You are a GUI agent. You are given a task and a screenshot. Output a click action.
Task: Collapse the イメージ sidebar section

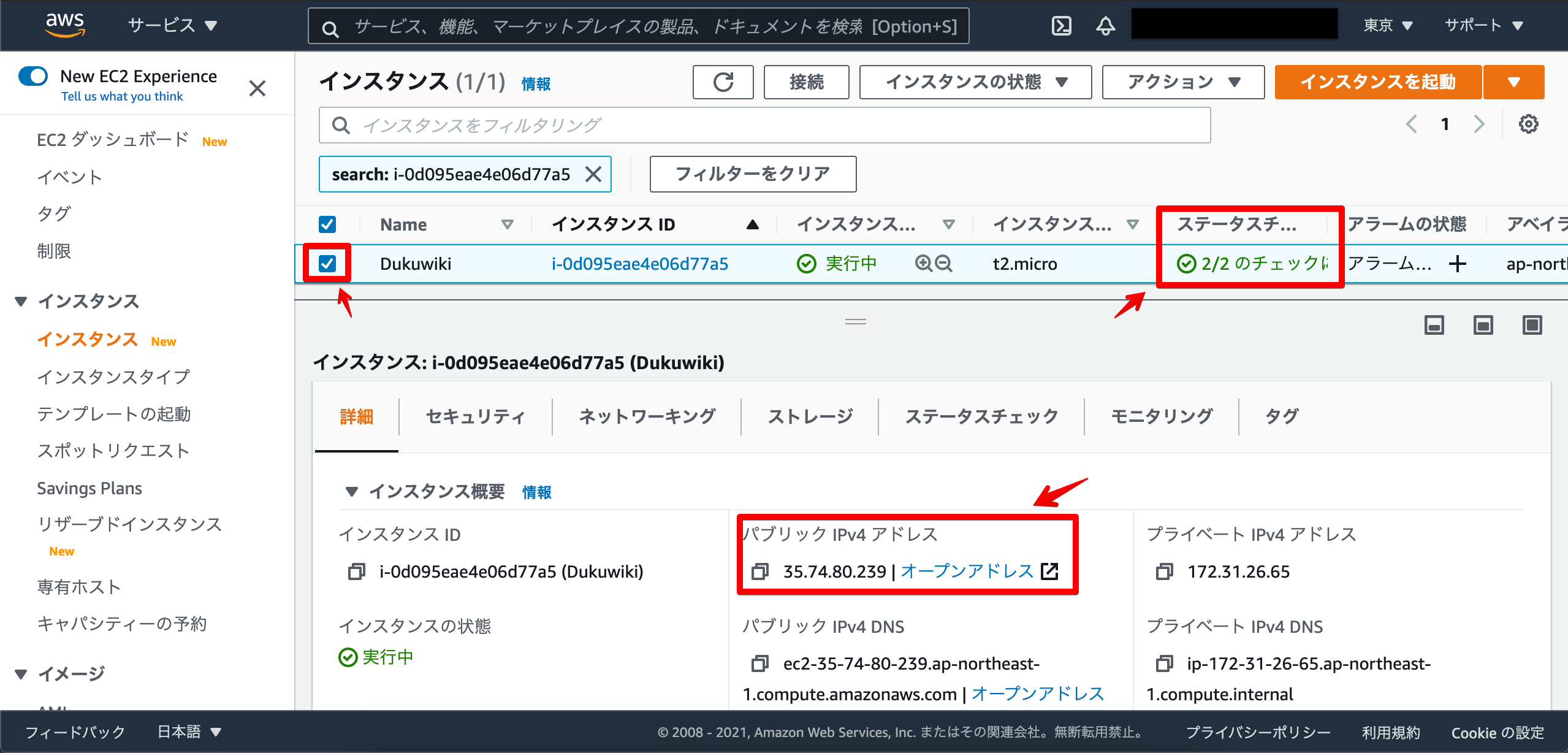[21, 674]
